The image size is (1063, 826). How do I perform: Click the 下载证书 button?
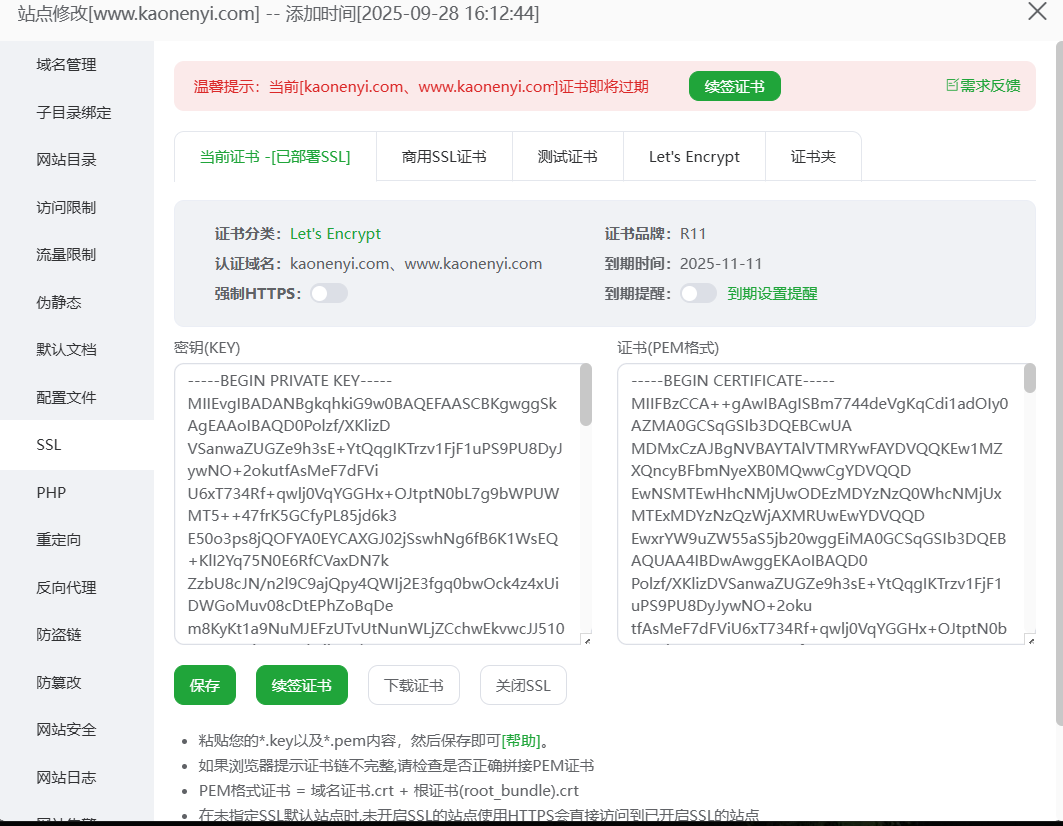413,685
